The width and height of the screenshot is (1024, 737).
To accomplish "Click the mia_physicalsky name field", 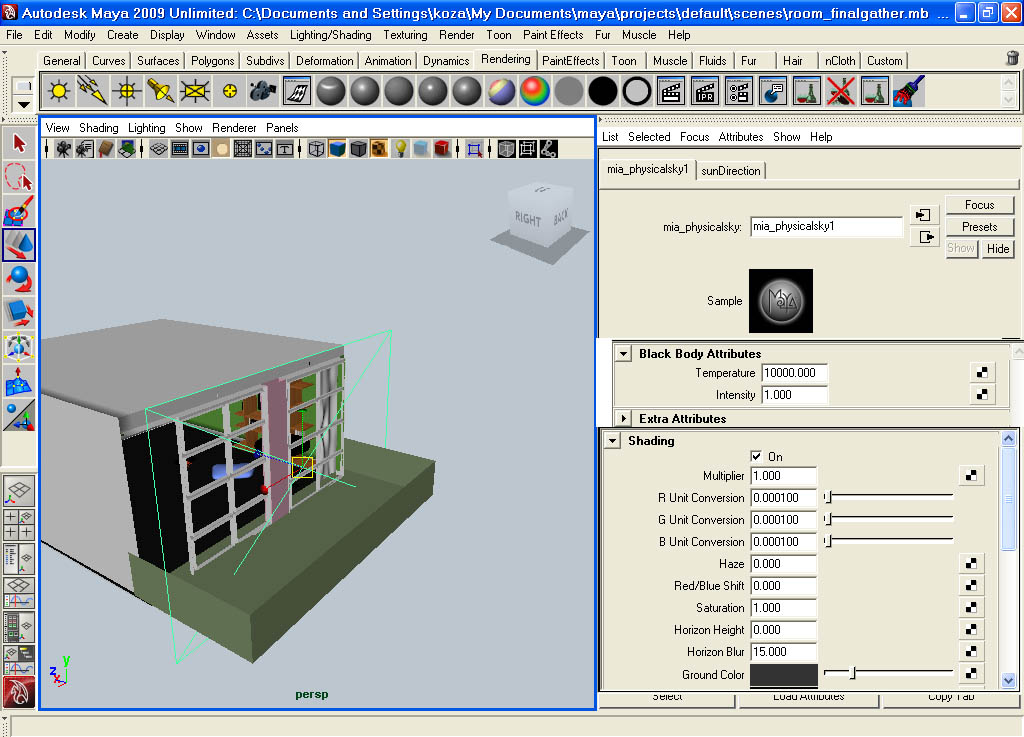I will point(826,227).
